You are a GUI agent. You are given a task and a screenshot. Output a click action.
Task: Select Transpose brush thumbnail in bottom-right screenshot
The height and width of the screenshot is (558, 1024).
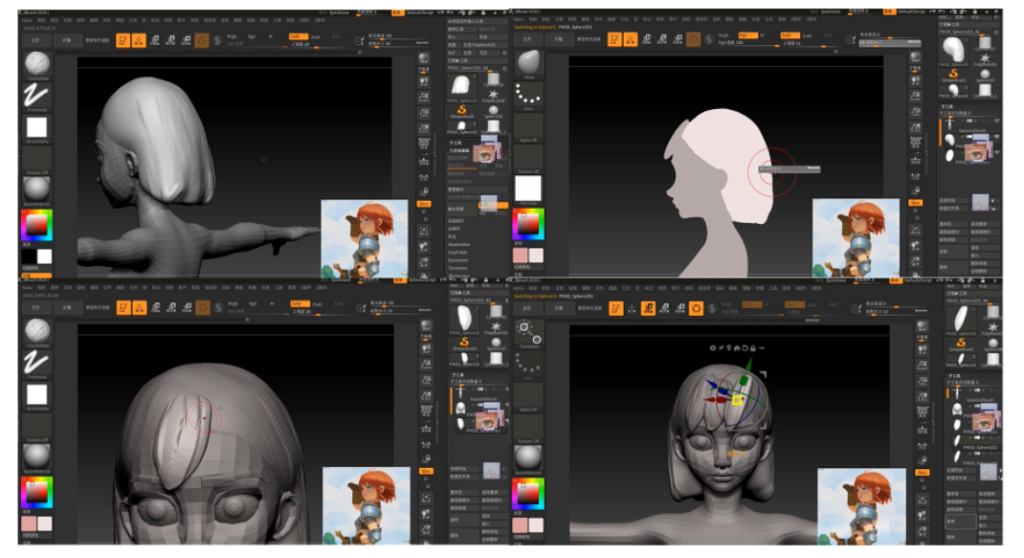tap(528, 333)
